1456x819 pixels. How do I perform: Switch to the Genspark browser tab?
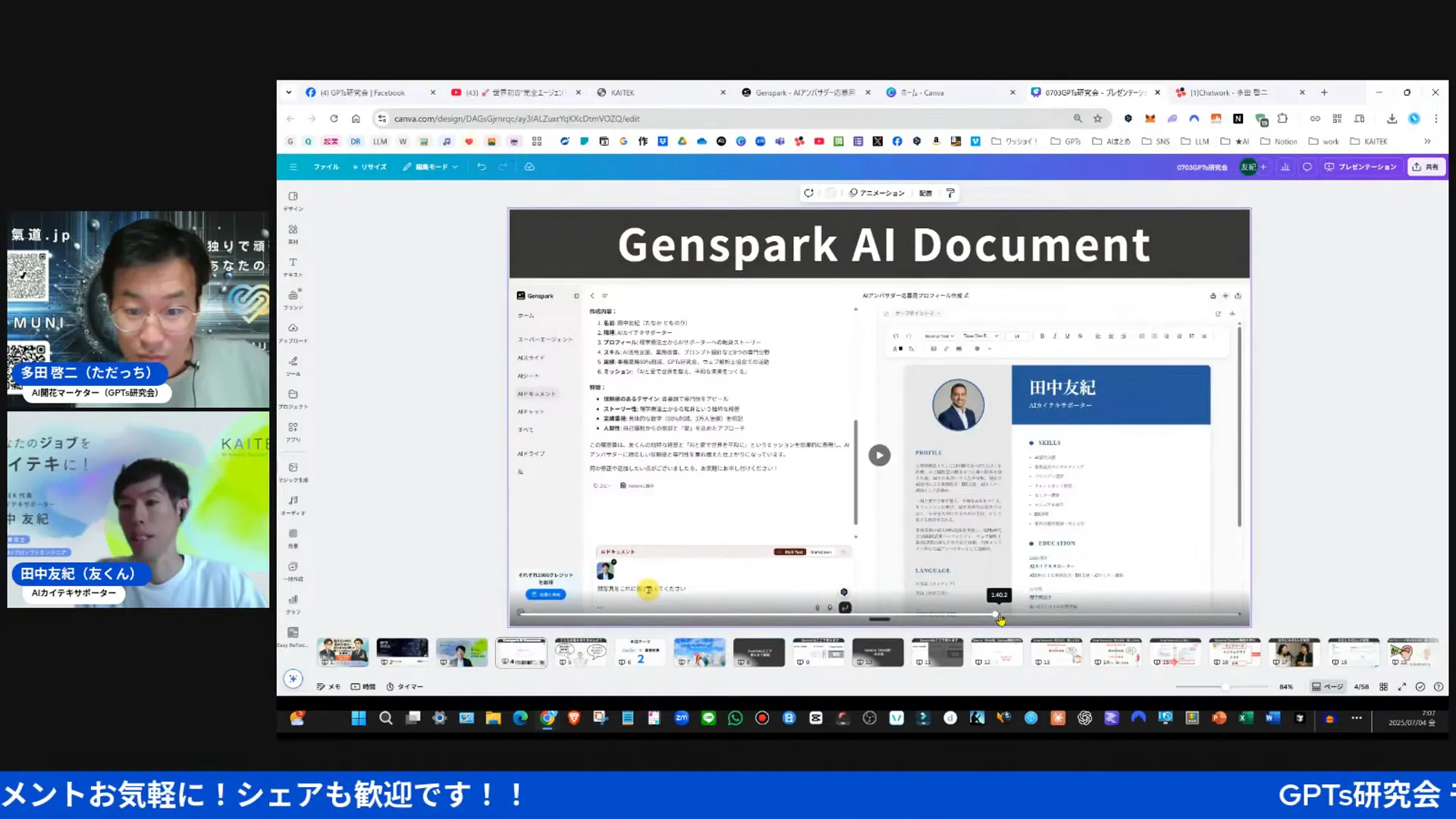click(804, 93)
